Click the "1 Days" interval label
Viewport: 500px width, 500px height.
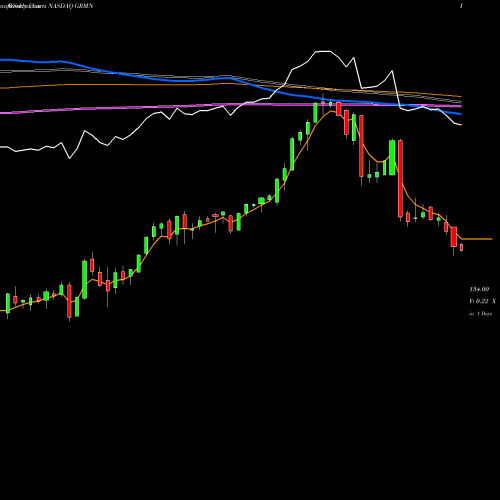(x=484, y=314)
